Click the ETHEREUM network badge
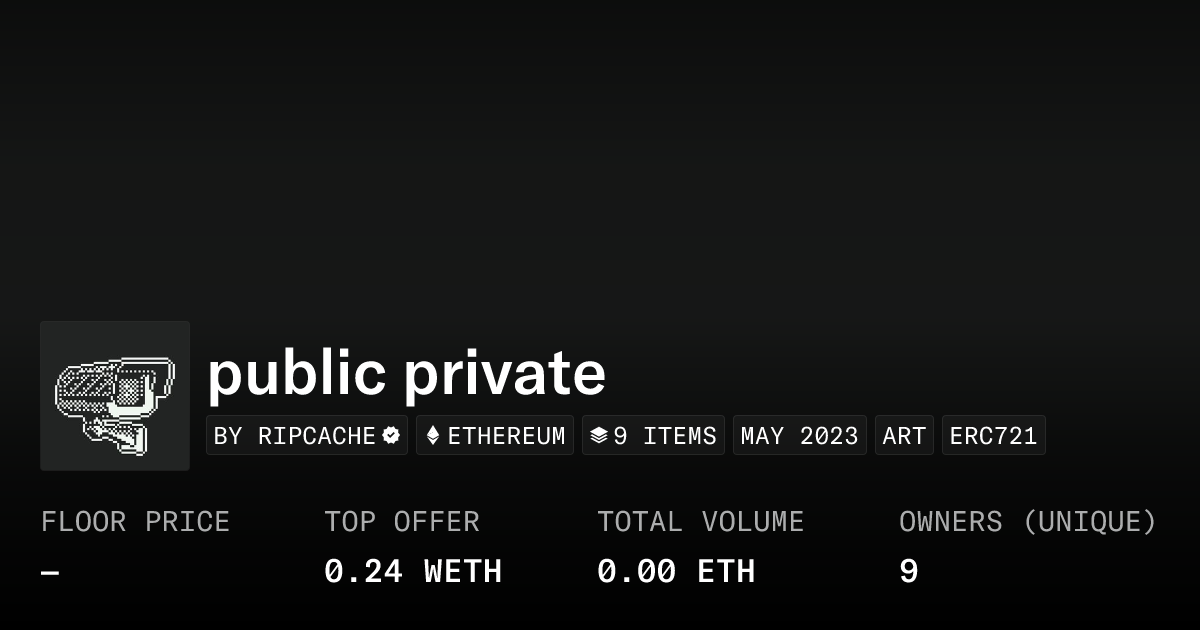This screenshot has height=630, width=1200. (495, 435)
